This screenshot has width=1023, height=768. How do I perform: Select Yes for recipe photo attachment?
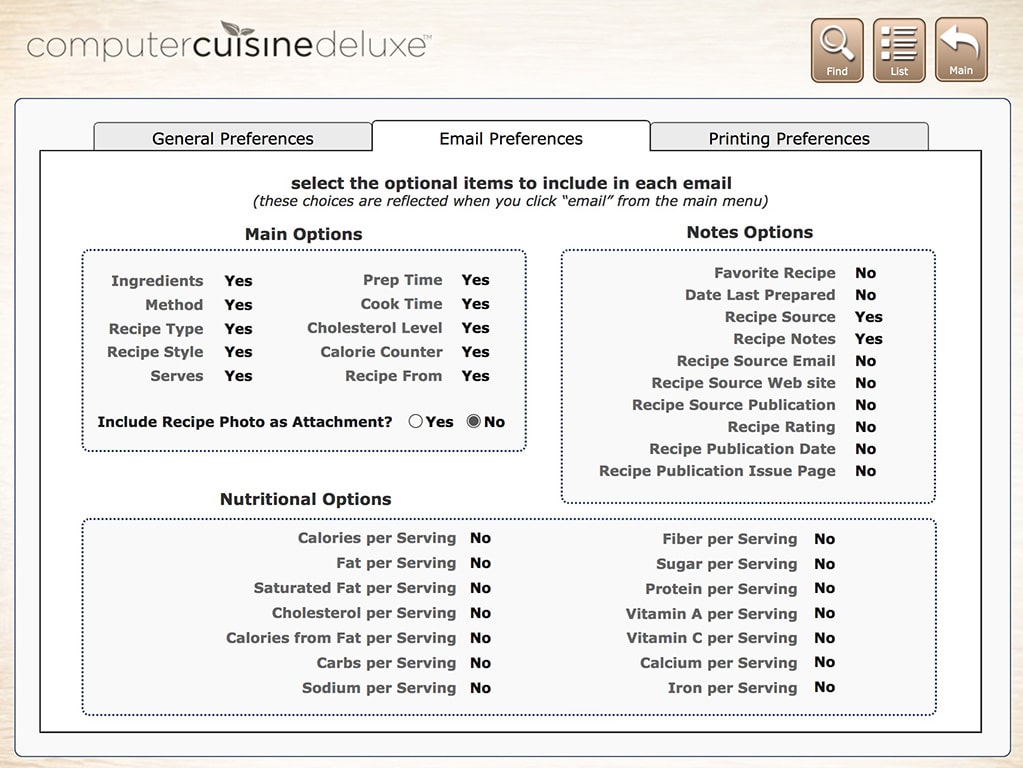point(416,422)
